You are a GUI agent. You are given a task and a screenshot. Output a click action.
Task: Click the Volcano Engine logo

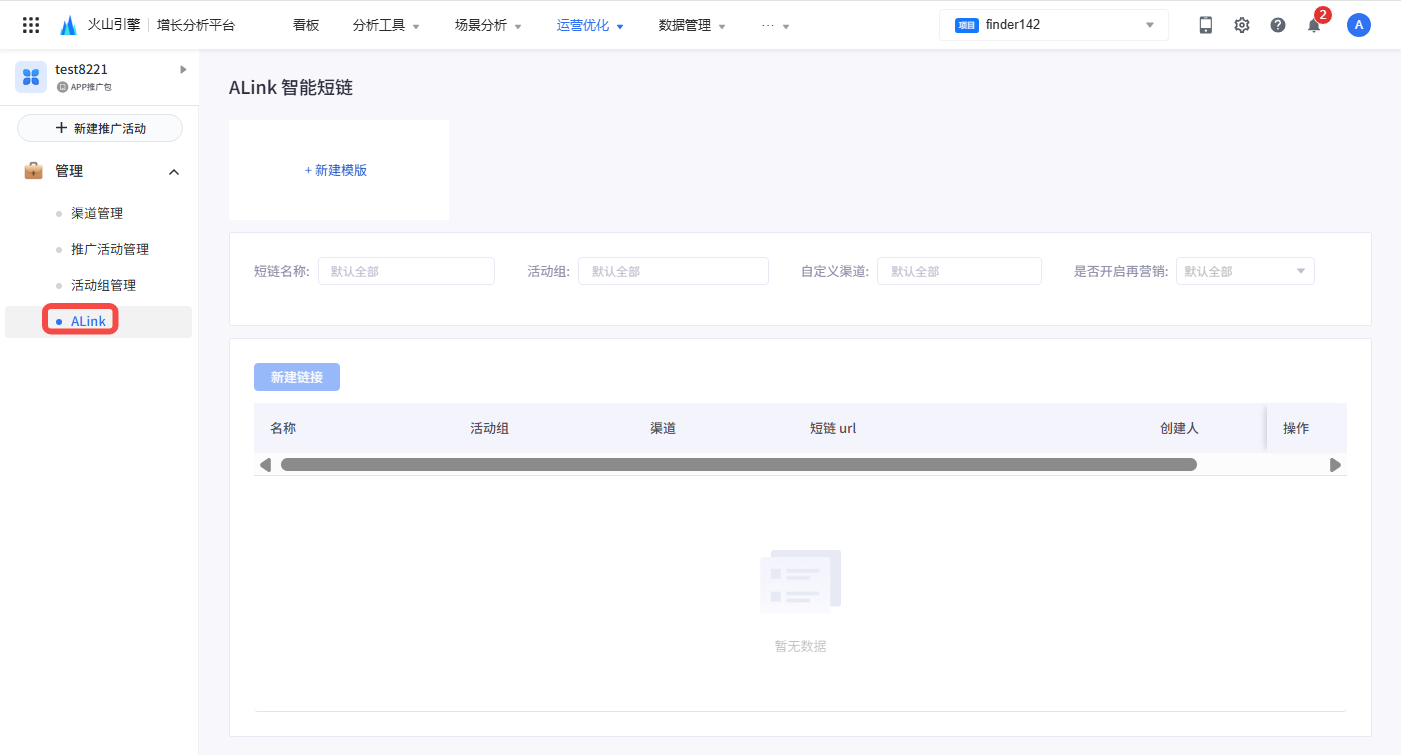pyautogui.click(x=68, y=25)
